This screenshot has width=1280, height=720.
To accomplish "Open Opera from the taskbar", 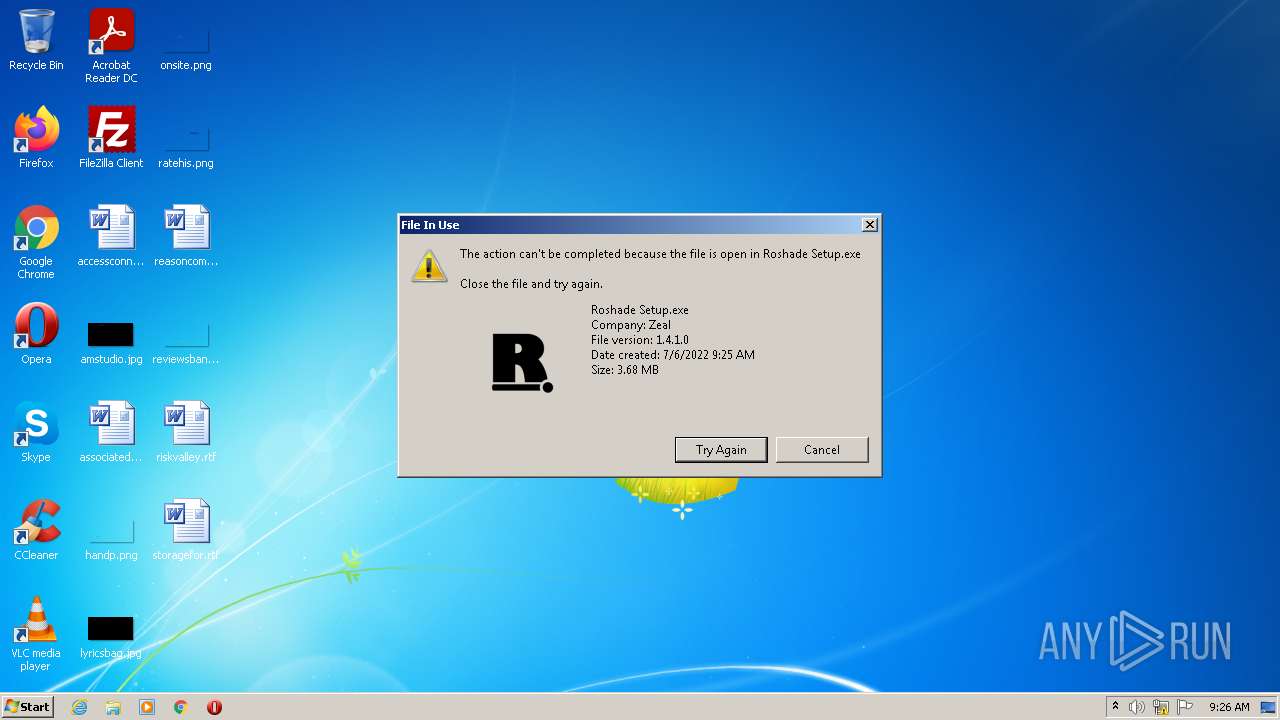I will [x=214, y=707].
